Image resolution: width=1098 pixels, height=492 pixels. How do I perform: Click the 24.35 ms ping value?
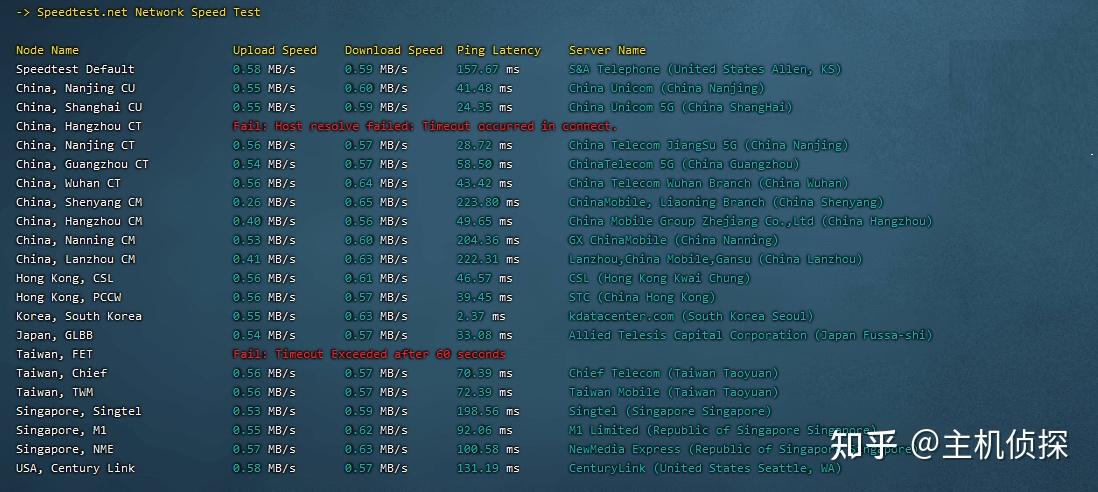[x=485, y=107]
